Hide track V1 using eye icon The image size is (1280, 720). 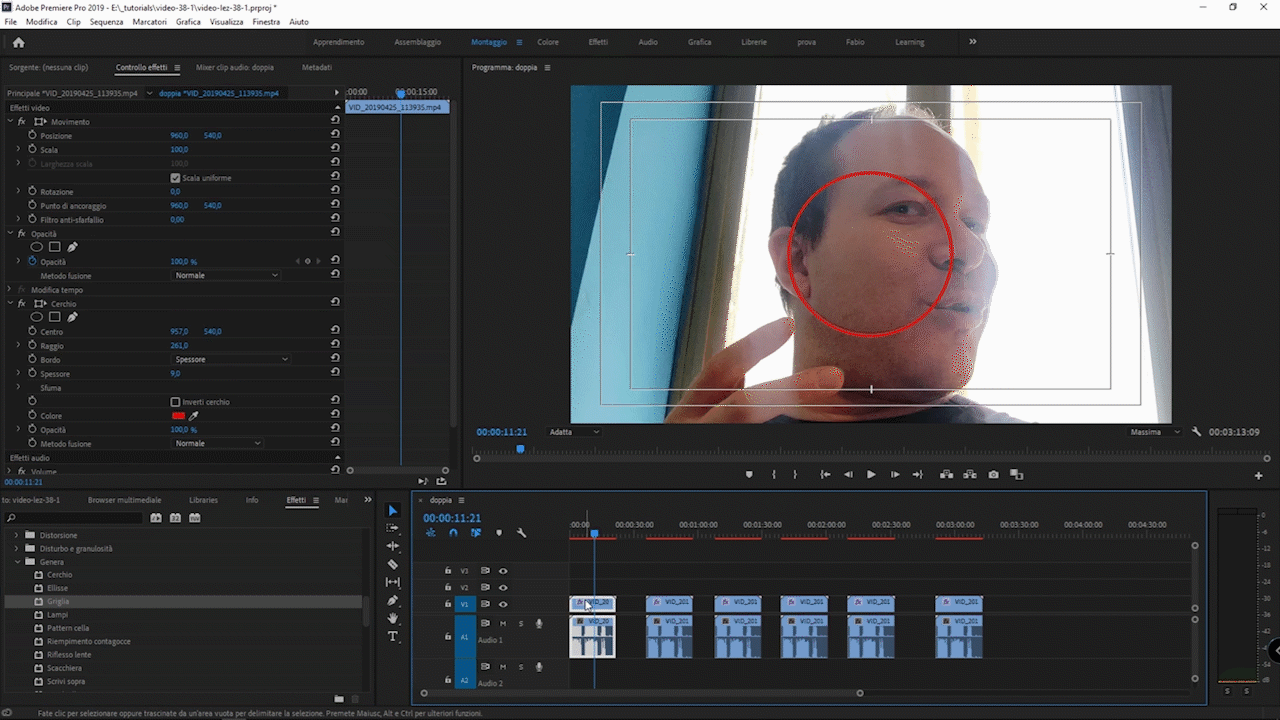point(503,604)
